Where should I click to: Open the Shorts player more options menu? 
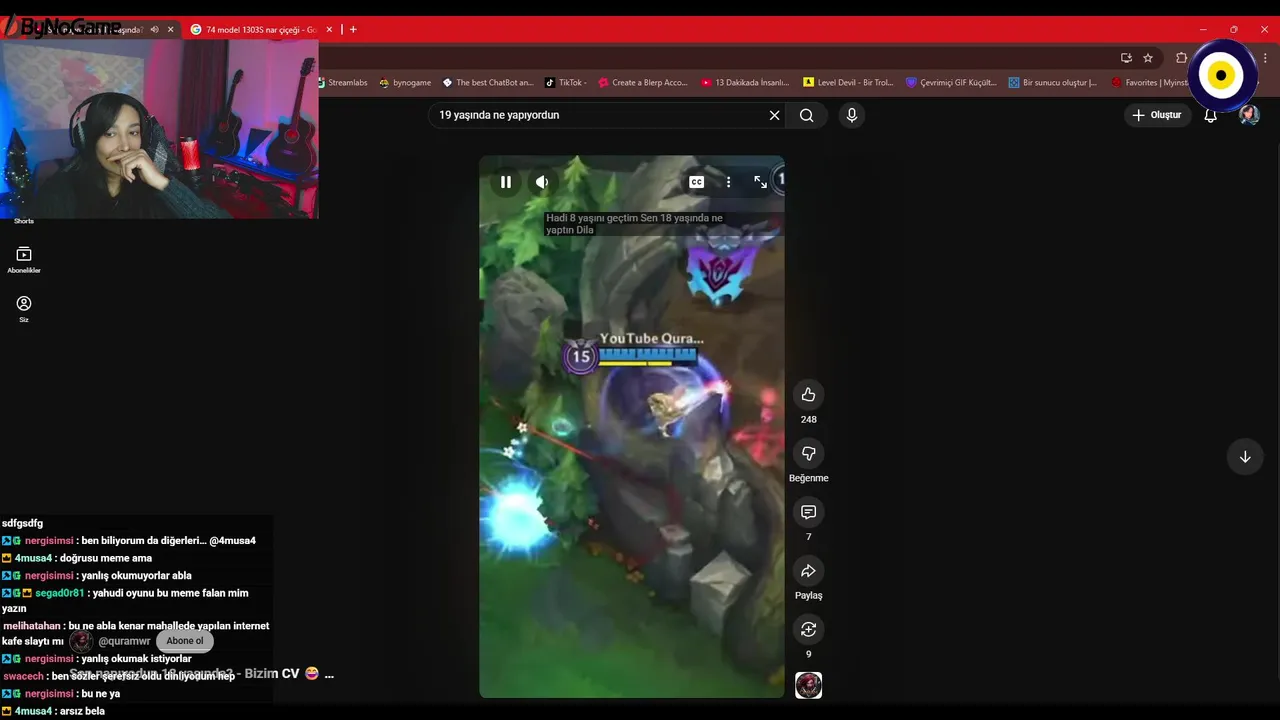(x=728, y=182)
